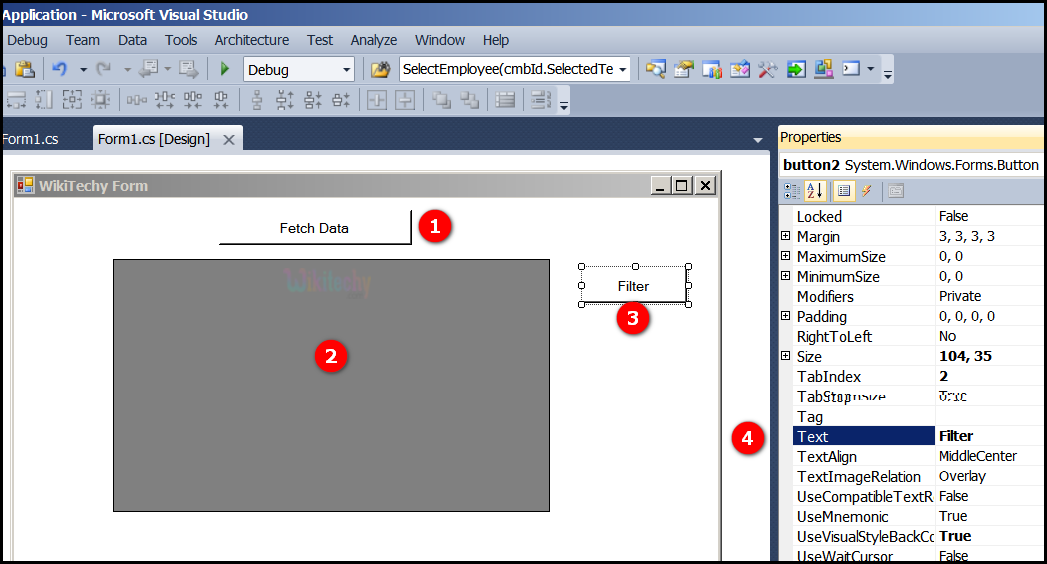Switch Properties to Categorized view icon
1047x564 pixels.
pyautogui.click(x=792, y=191)
